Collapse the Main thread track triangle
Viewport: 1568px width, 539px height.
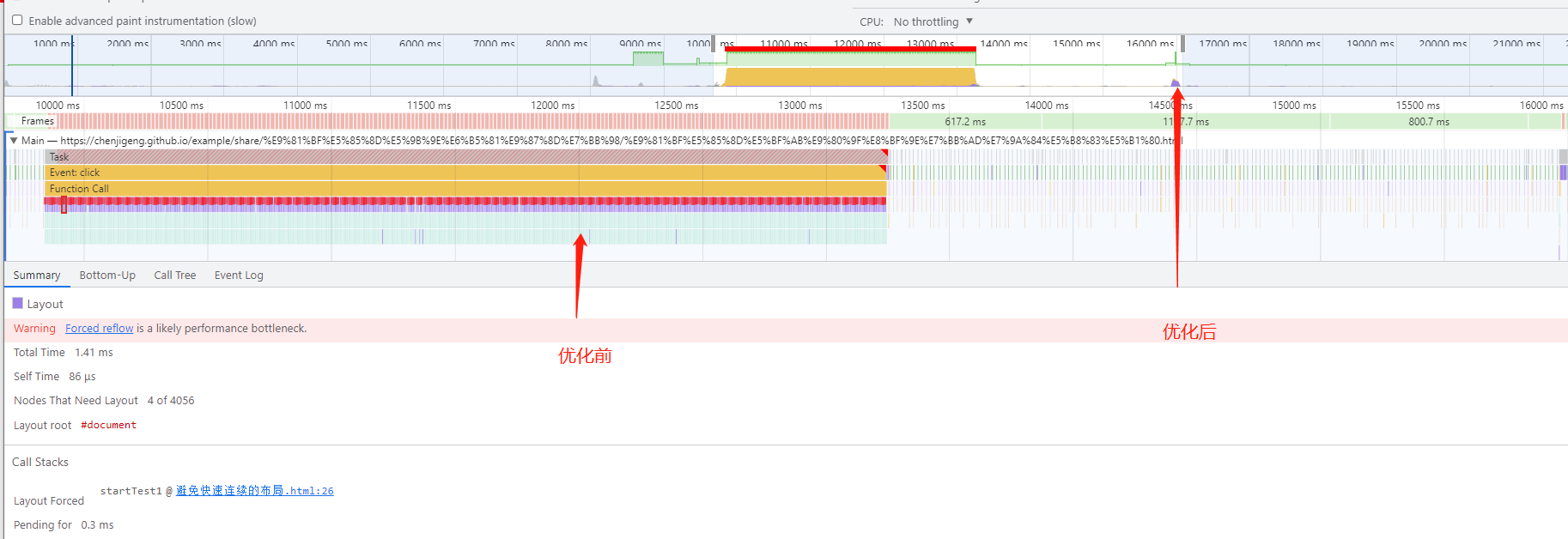coord(13,140)
